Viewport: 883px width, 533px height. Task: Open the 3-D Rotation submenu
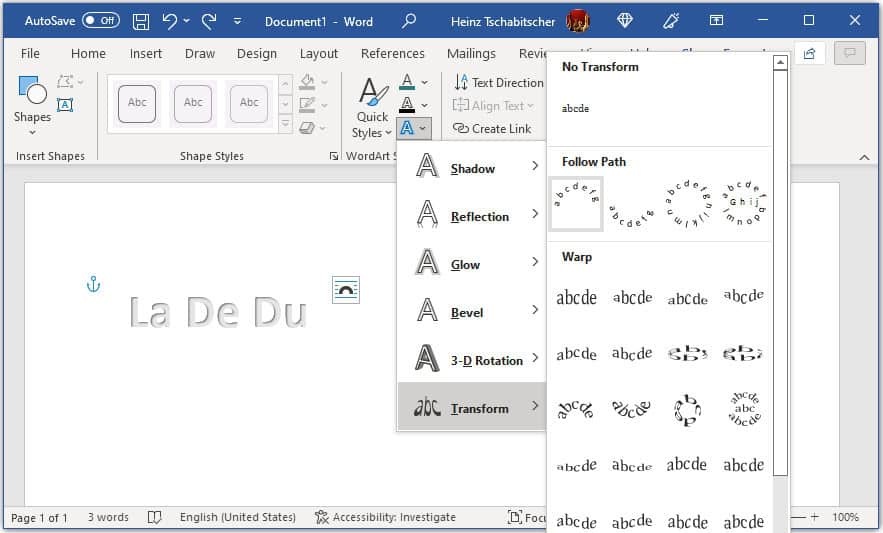point(472,359)
